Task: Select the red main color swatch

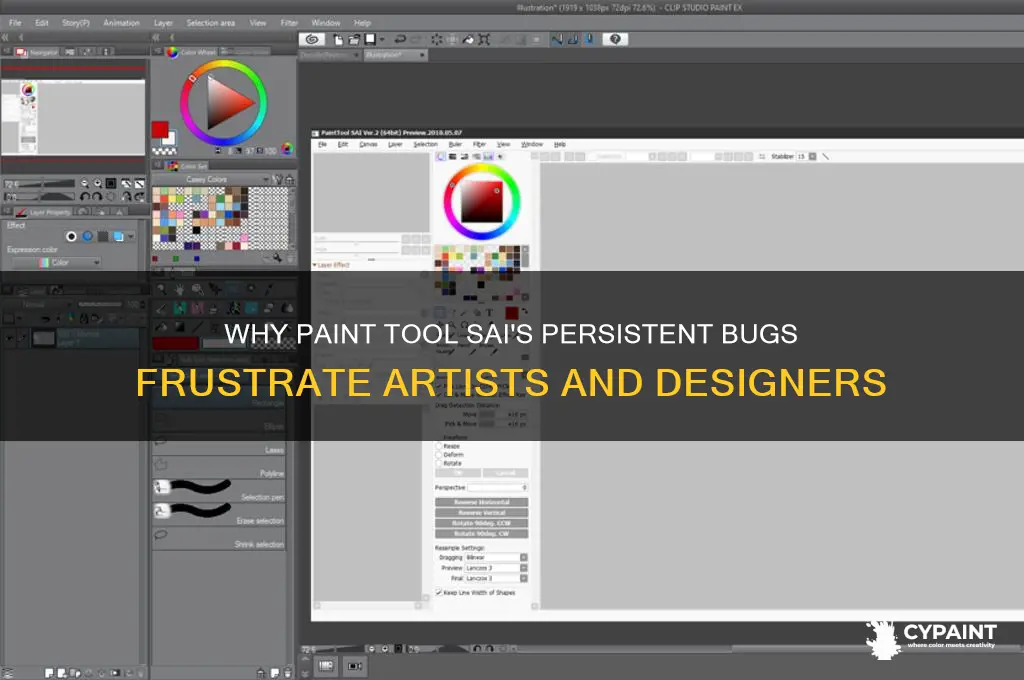Action: point(160,129)
